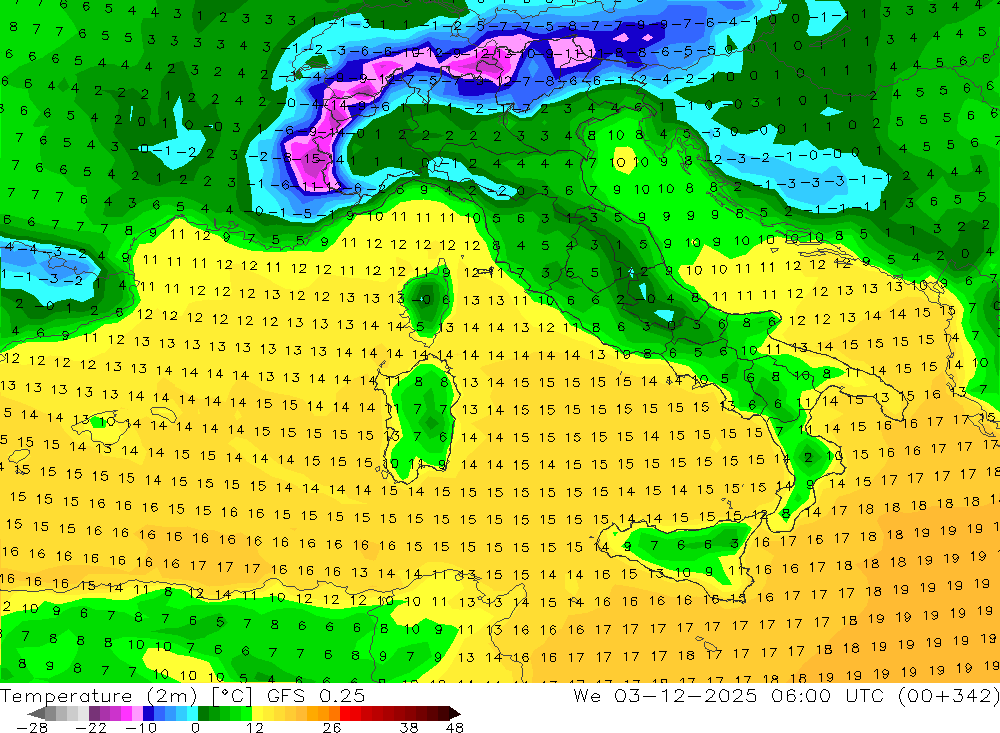Click the '-22' label under the color scale
This screenshot has width=1000, height=733.
click(x=91, y=728)
